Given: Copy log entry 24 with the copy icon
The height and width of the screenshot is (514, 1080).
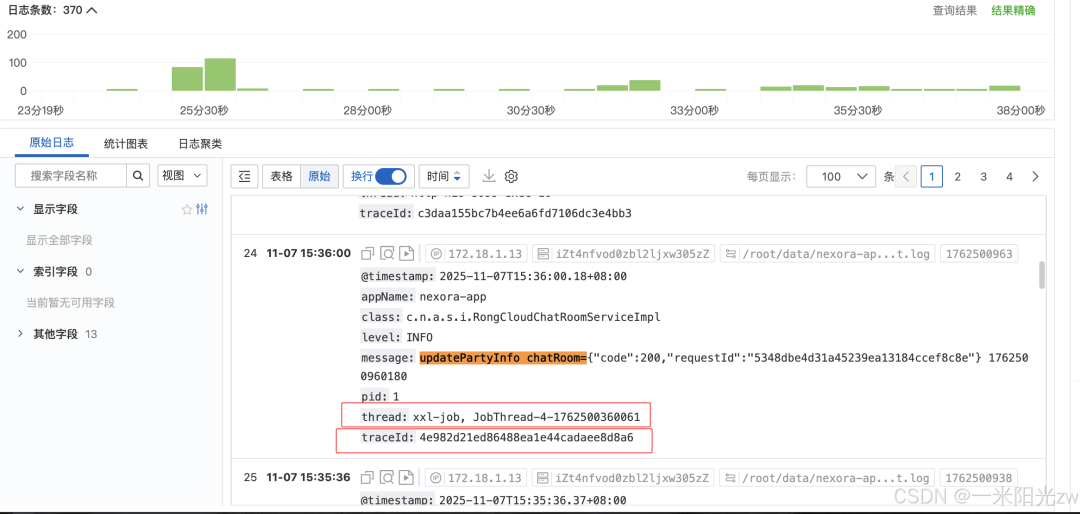Looking at the screenshot, I should click(368, 254).
